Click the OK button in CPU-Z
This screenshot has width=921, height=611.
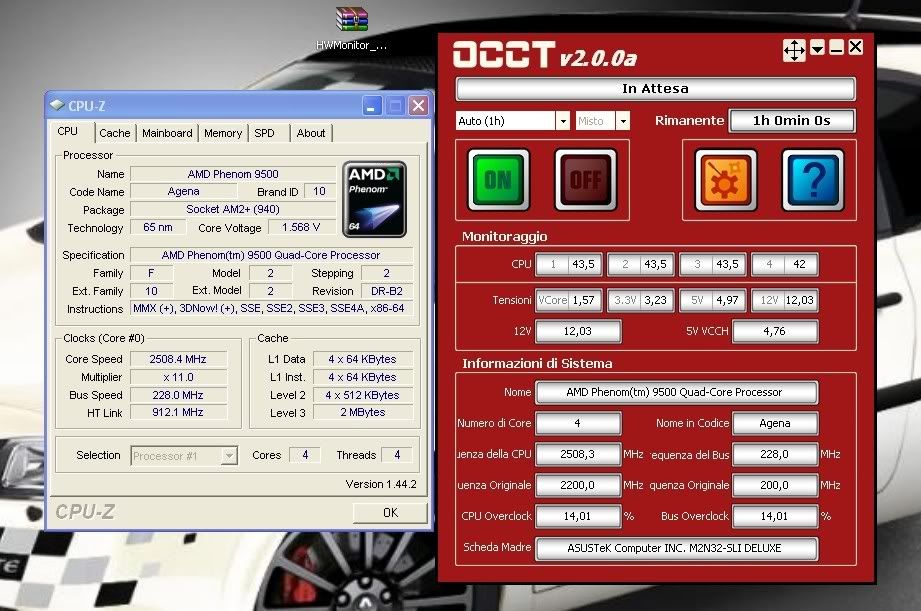[390, 513]
